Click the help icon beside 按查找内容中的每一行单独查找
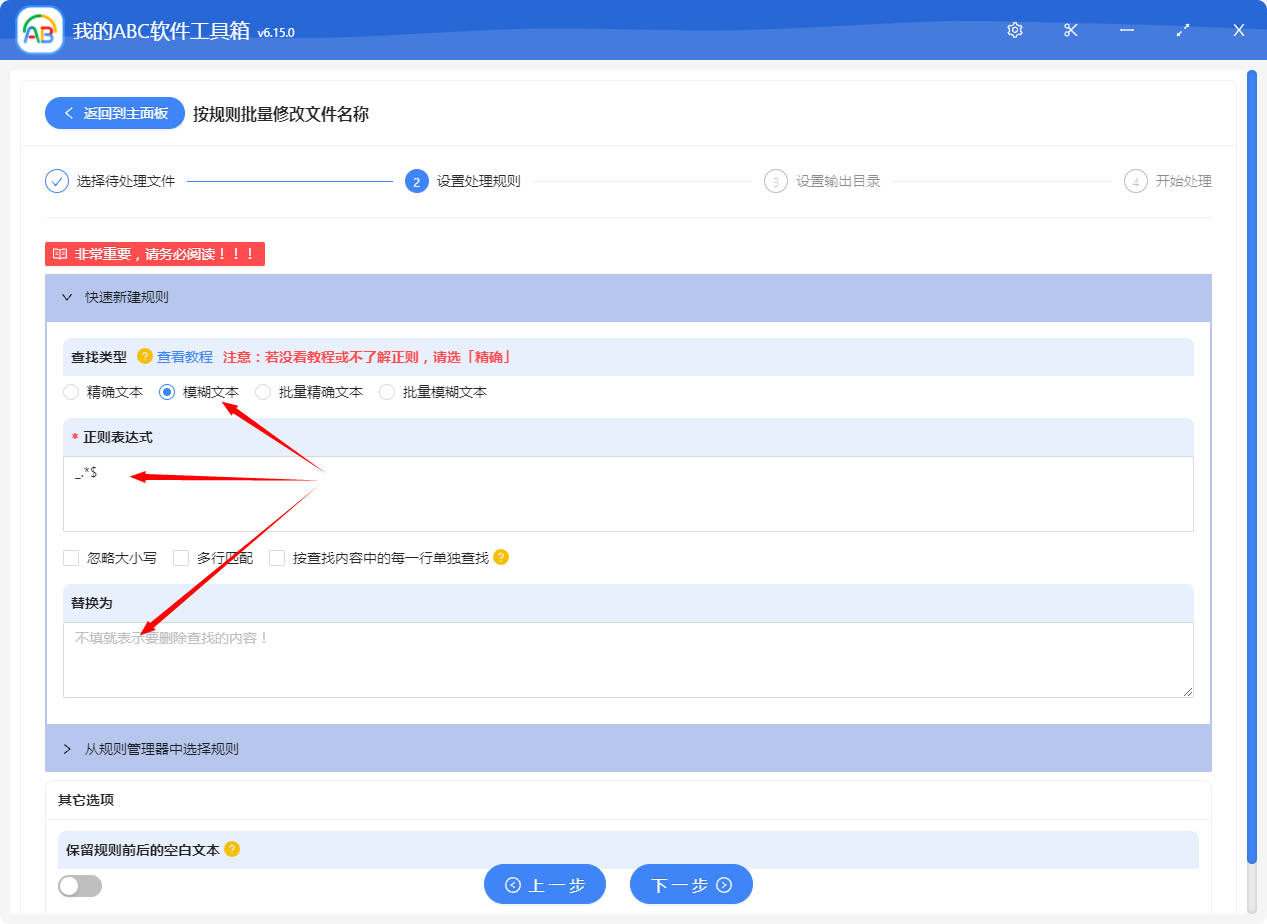This screenshot has height=924, width=1267. (500, 557)
